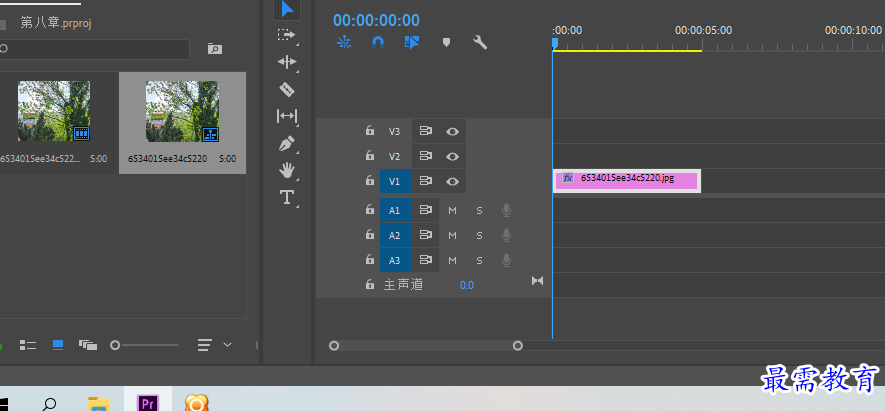Viewport: 885px width, 411px height.
Task: Click left handle of timeline zoom bar
Action: 334,345
